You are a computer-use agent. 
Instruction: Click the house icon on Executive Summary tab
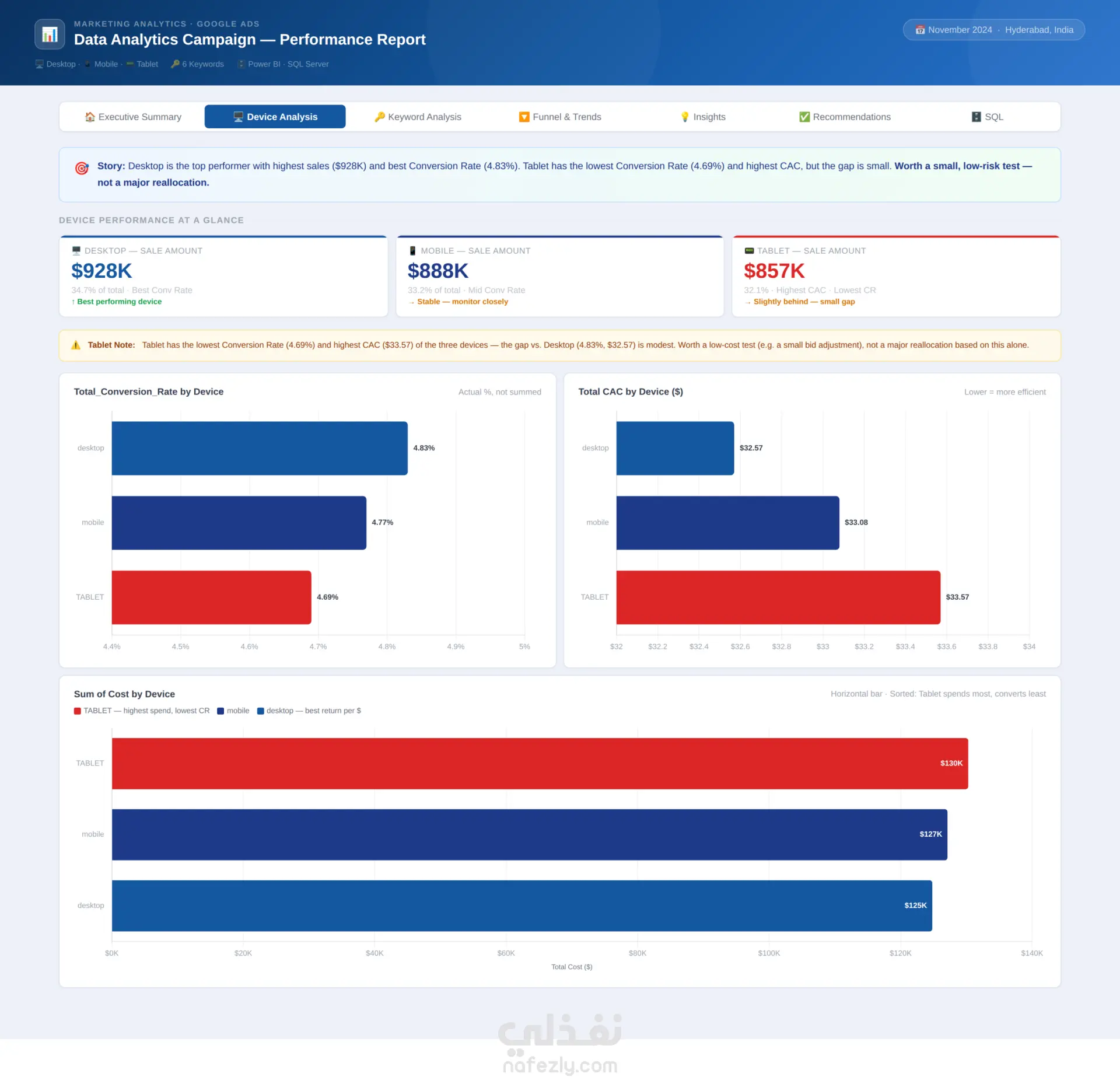(90, 117)
